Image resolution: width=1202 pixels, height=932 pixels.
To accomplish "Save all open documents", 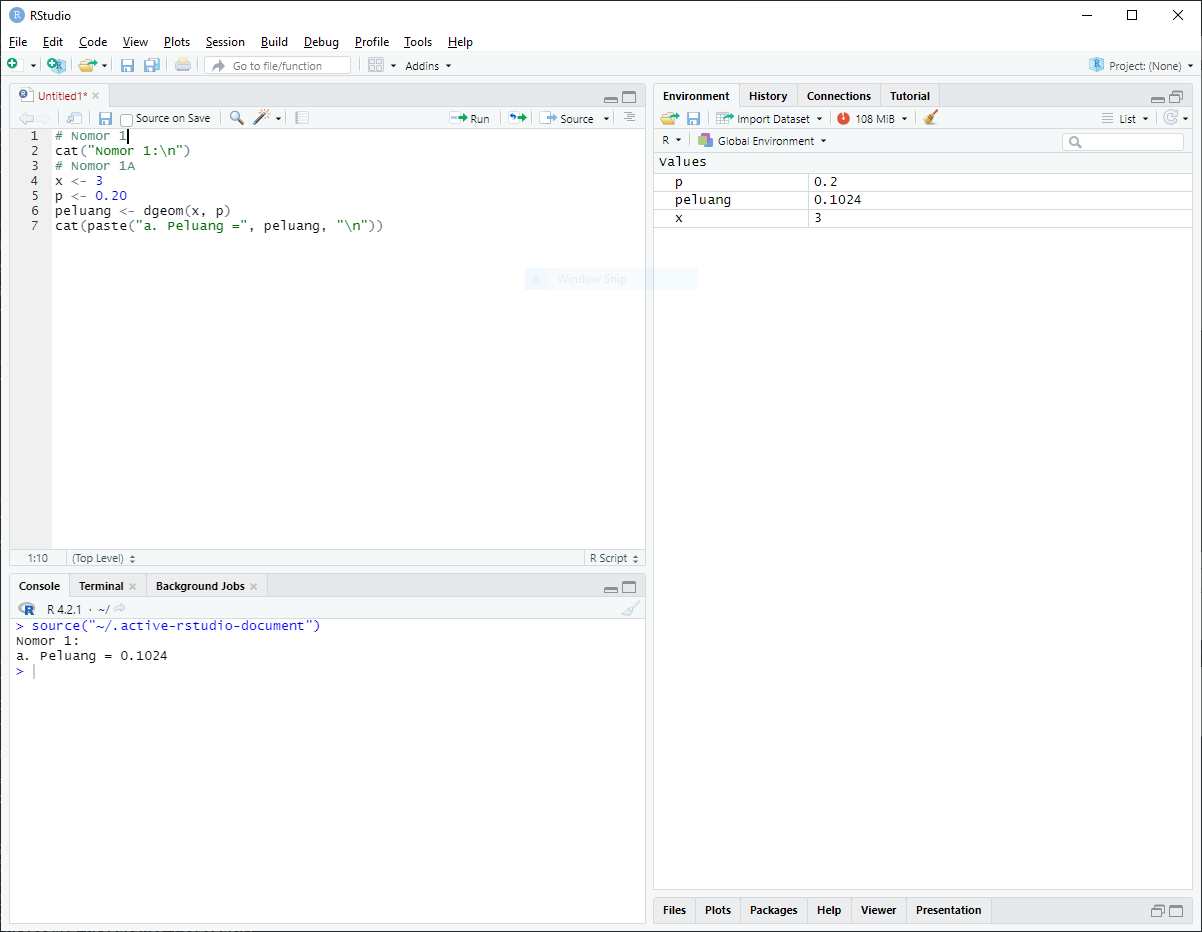I will (x=151, y=65).
